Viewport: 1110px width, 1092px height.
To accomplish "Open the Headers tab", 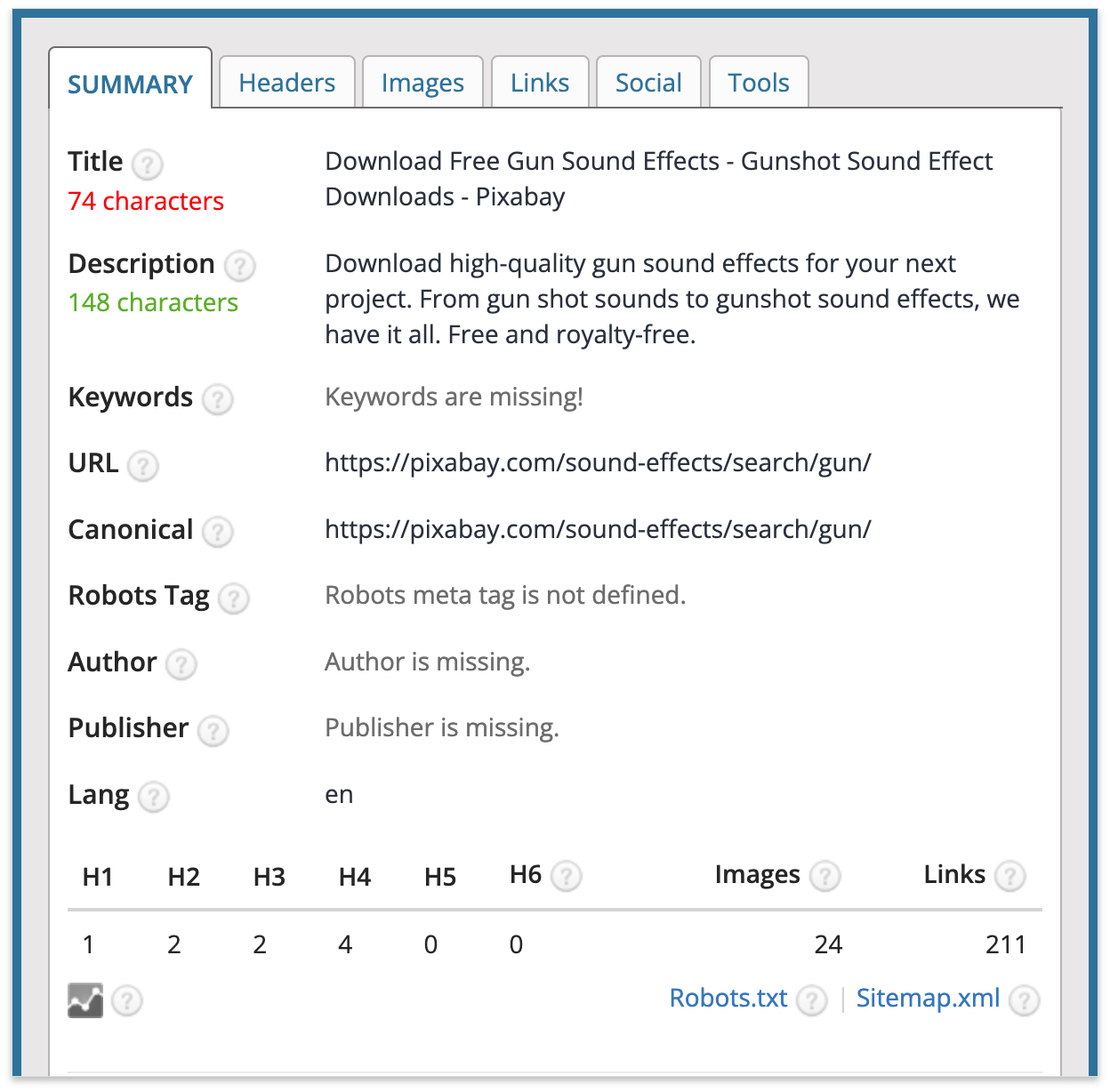I will 287,82.
